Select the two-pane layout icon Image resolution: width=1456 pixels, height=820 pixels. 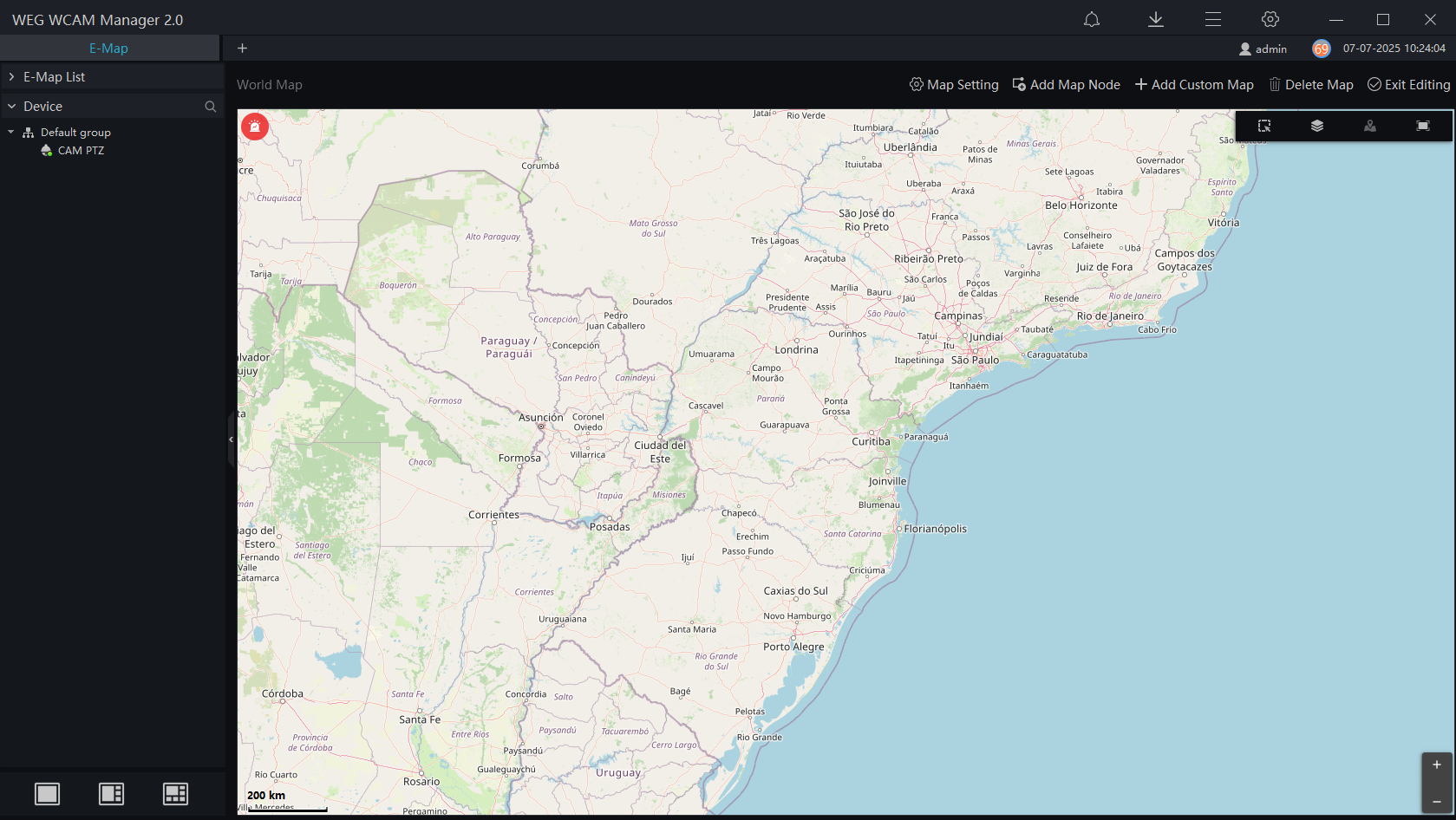point(112,794)
